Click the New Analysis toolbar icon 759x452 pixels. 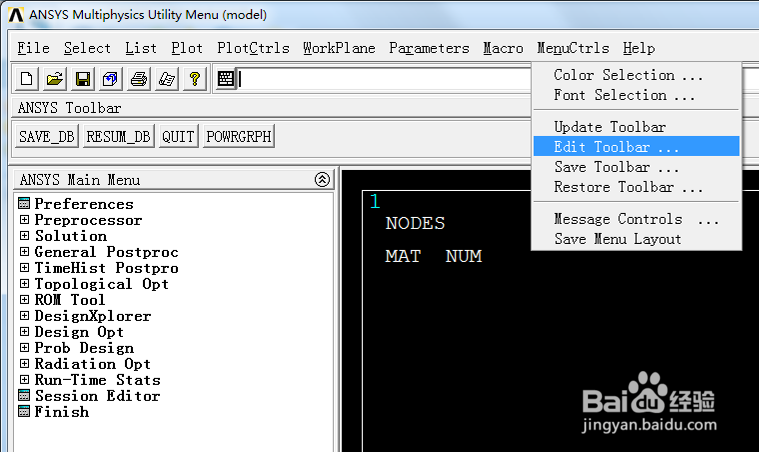(x=27, y=79)
